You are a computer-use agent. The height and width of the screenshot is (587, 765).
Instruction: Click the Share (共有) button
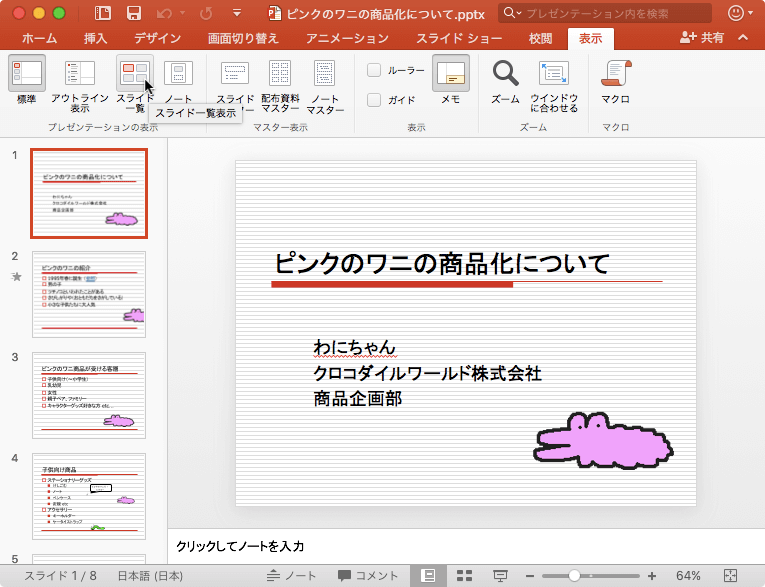702,38
